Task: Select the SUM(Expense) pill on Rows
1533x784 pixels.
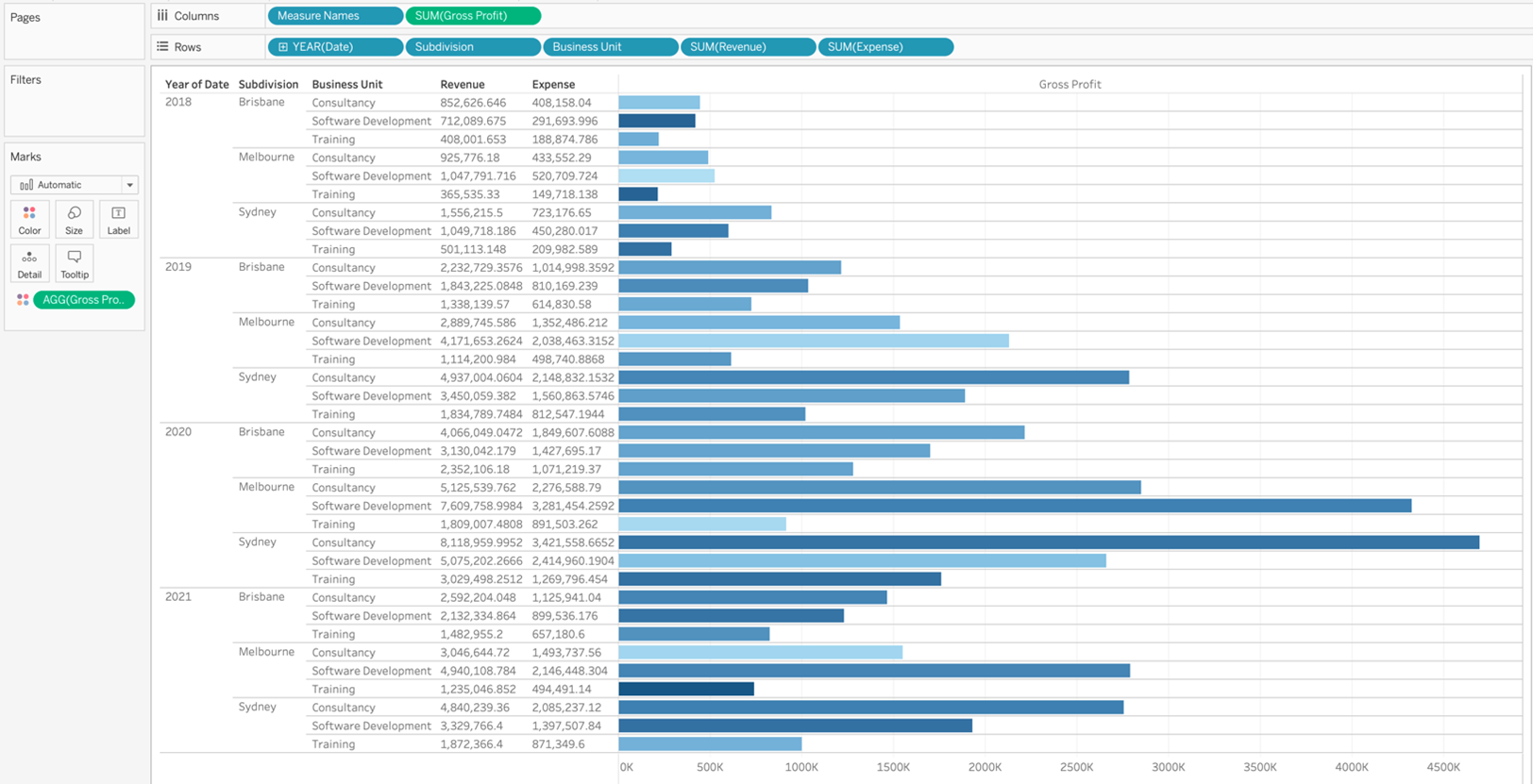Action: pyautogui.click(x=884, y=47)
